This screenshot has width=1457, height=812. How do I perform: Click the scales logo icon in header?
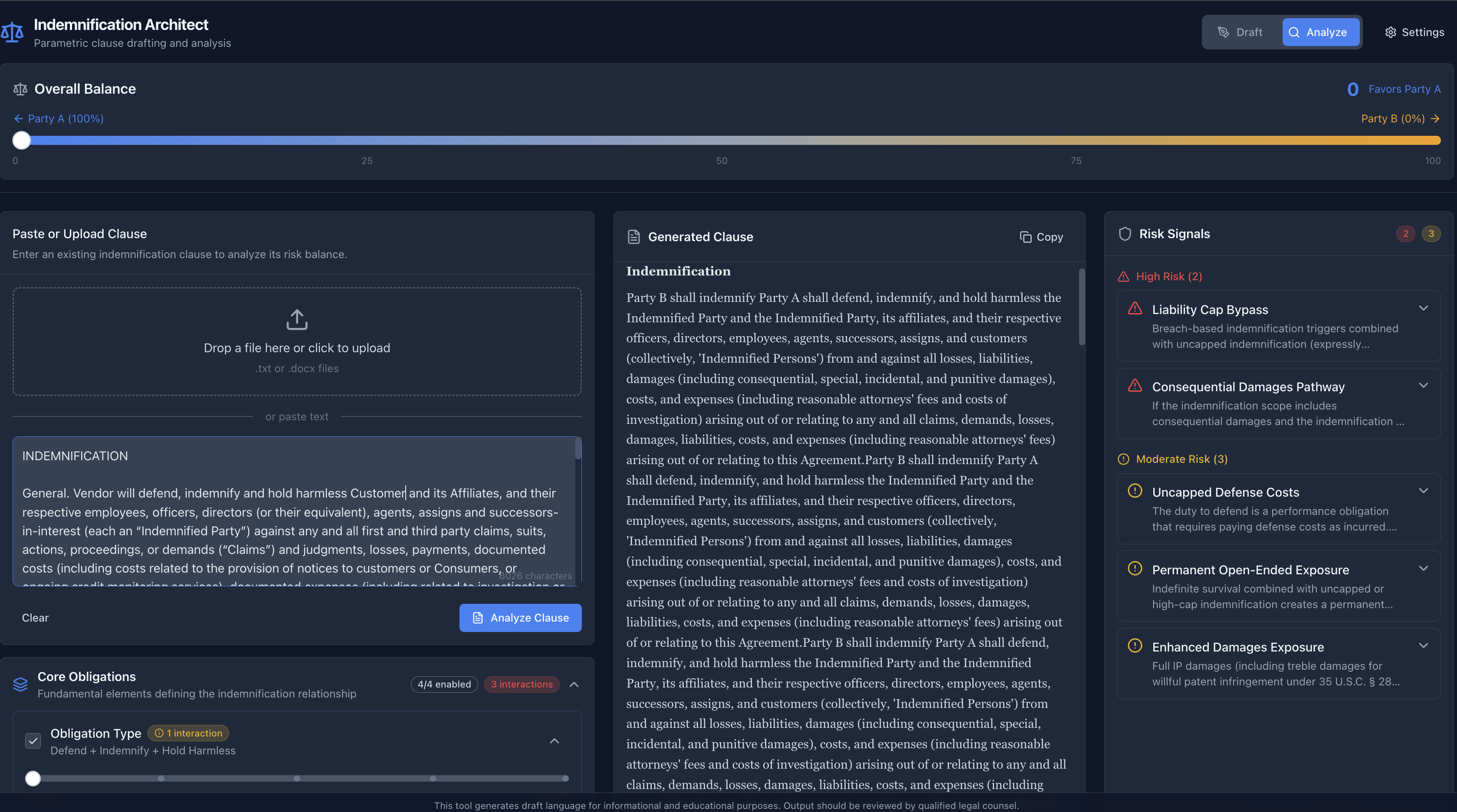coord(11,32)
